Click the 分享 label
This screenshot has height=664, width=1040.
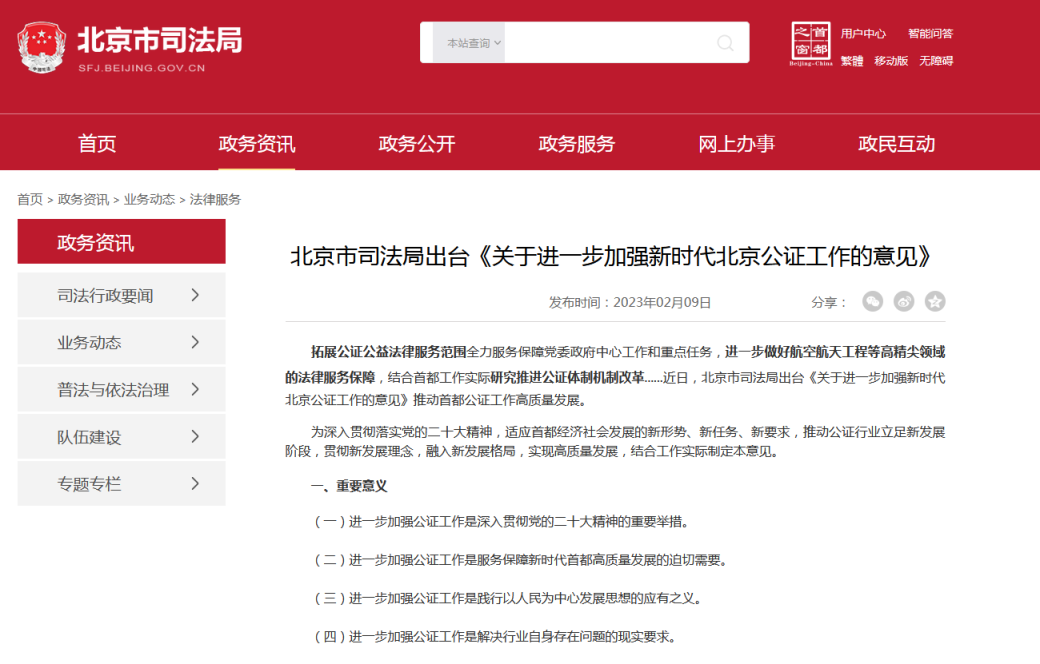829,302
